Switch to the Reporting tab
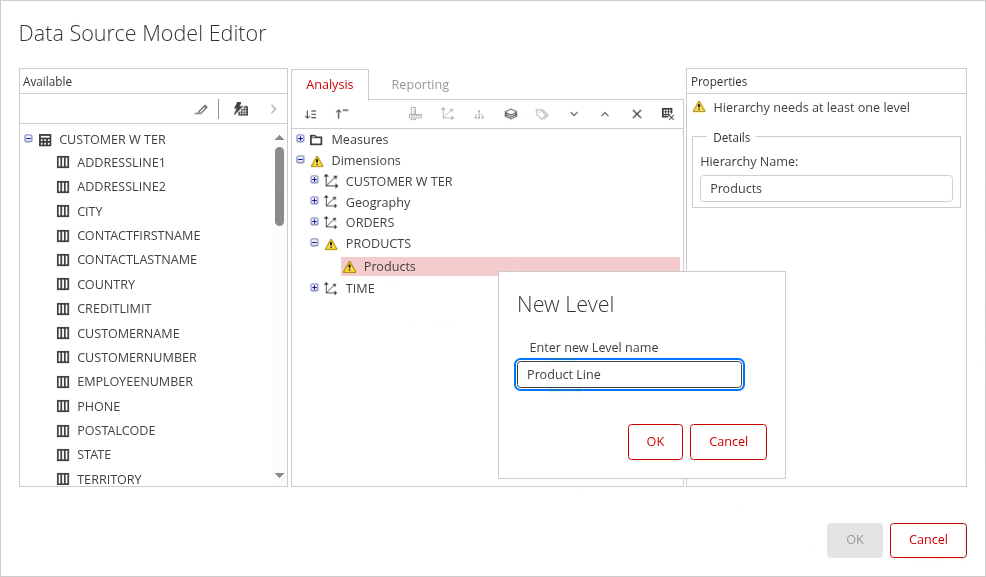 (x=420, y=85)
